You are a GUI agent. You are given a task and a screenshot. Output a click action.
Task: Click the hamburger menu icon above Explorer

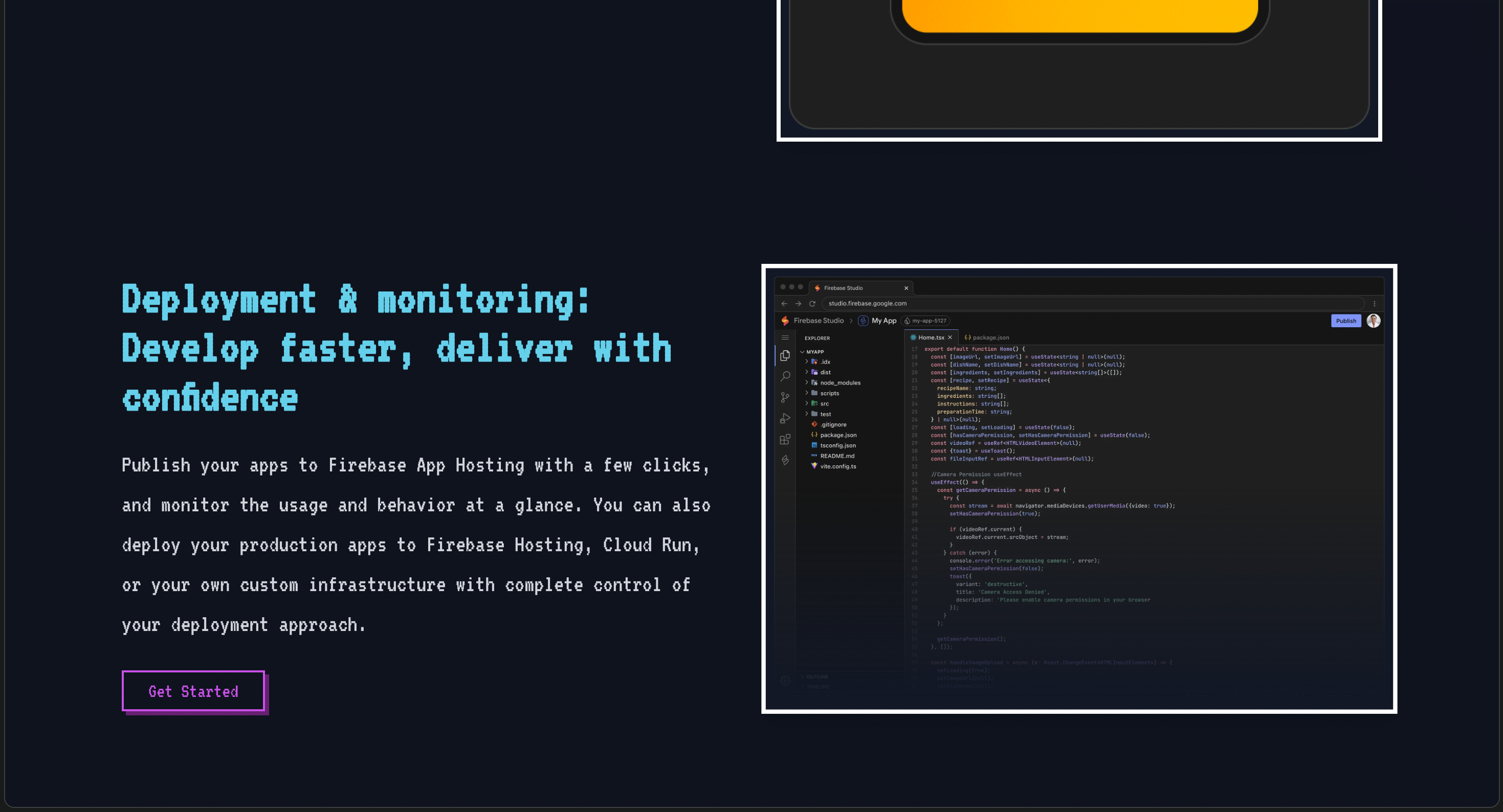click(x=785, y=338)
